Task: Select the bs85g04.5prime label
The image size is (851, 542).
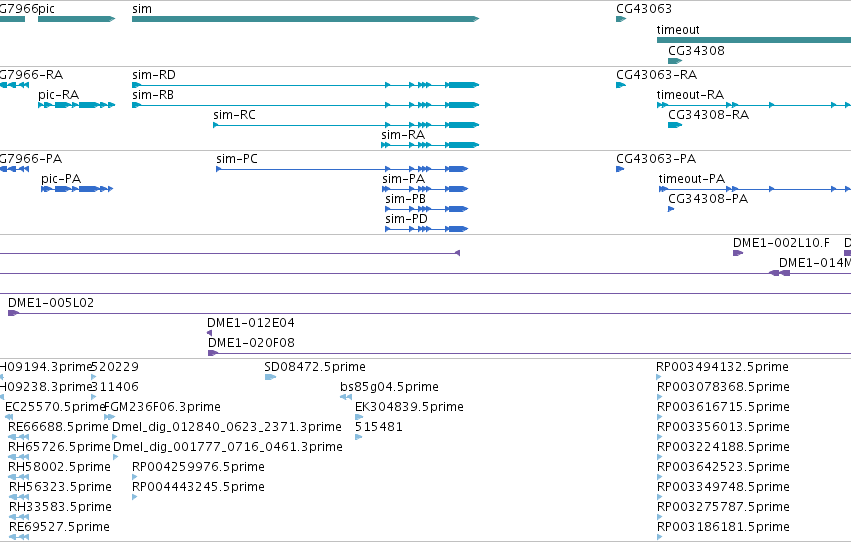Action: tap(389, 387)
